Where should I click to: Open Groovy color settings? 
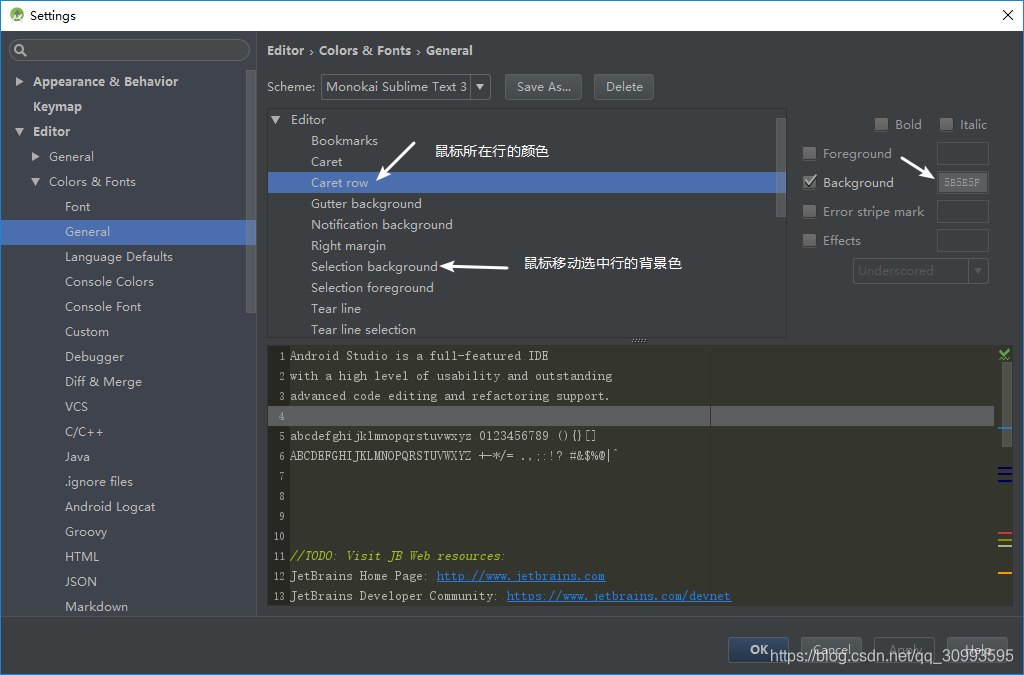(86, 532)
